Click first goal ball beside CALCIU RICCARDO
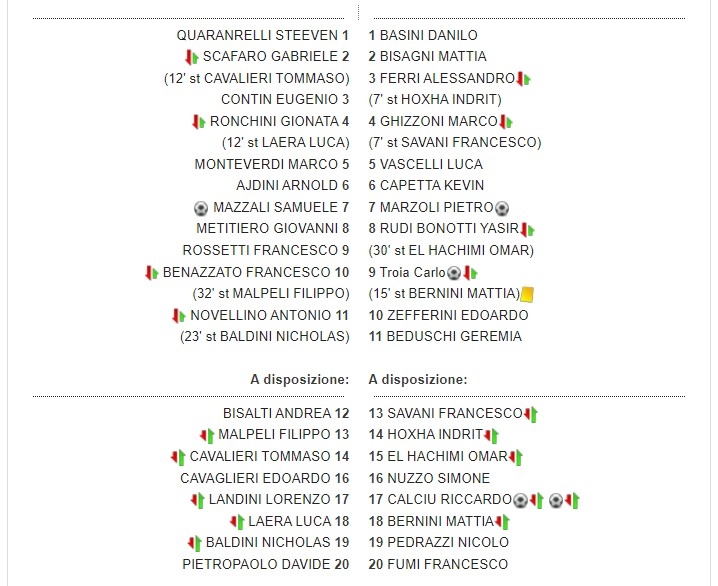The width and height of the screenshot is (718, 586). [x=520, y=500]
